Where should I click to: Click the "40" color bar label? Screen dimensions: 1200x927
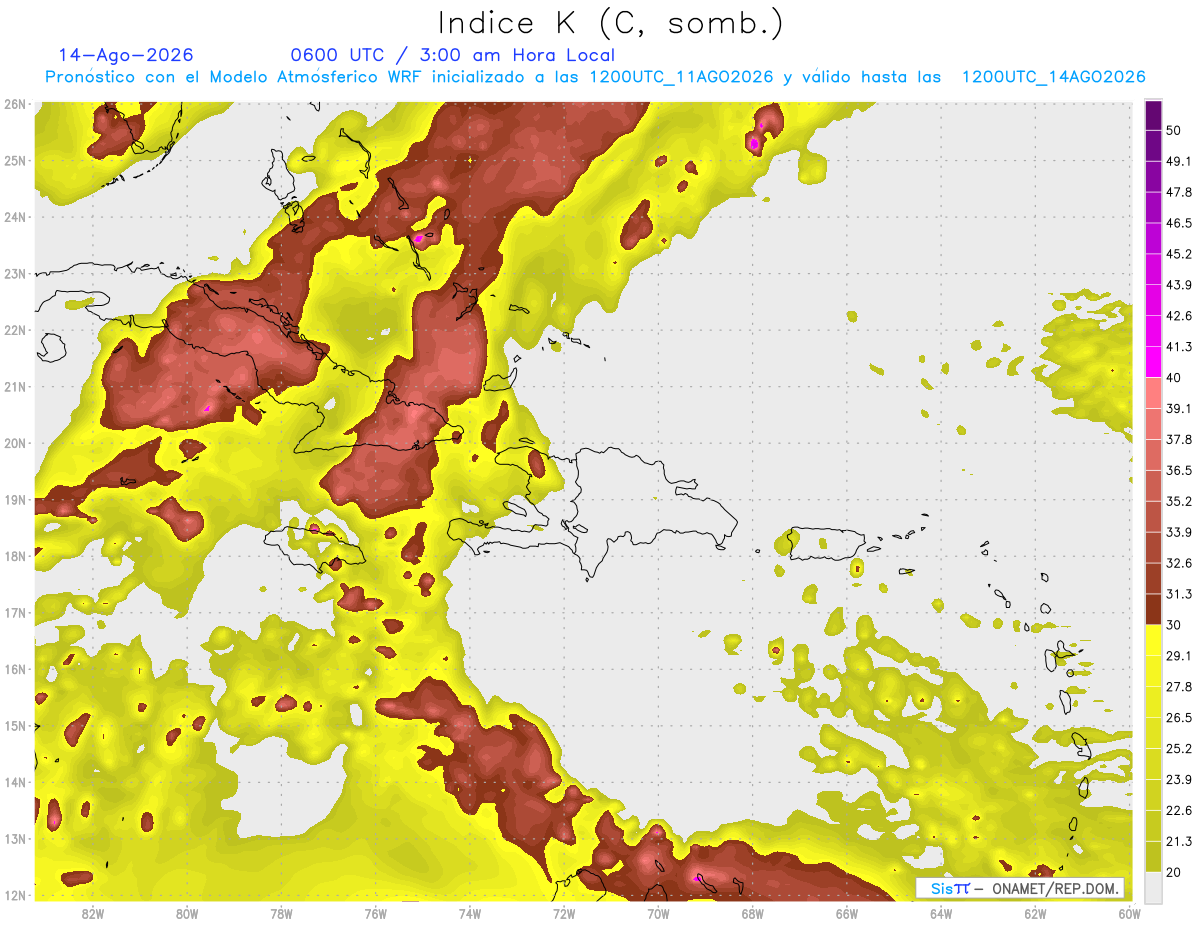click(1174, 378)
